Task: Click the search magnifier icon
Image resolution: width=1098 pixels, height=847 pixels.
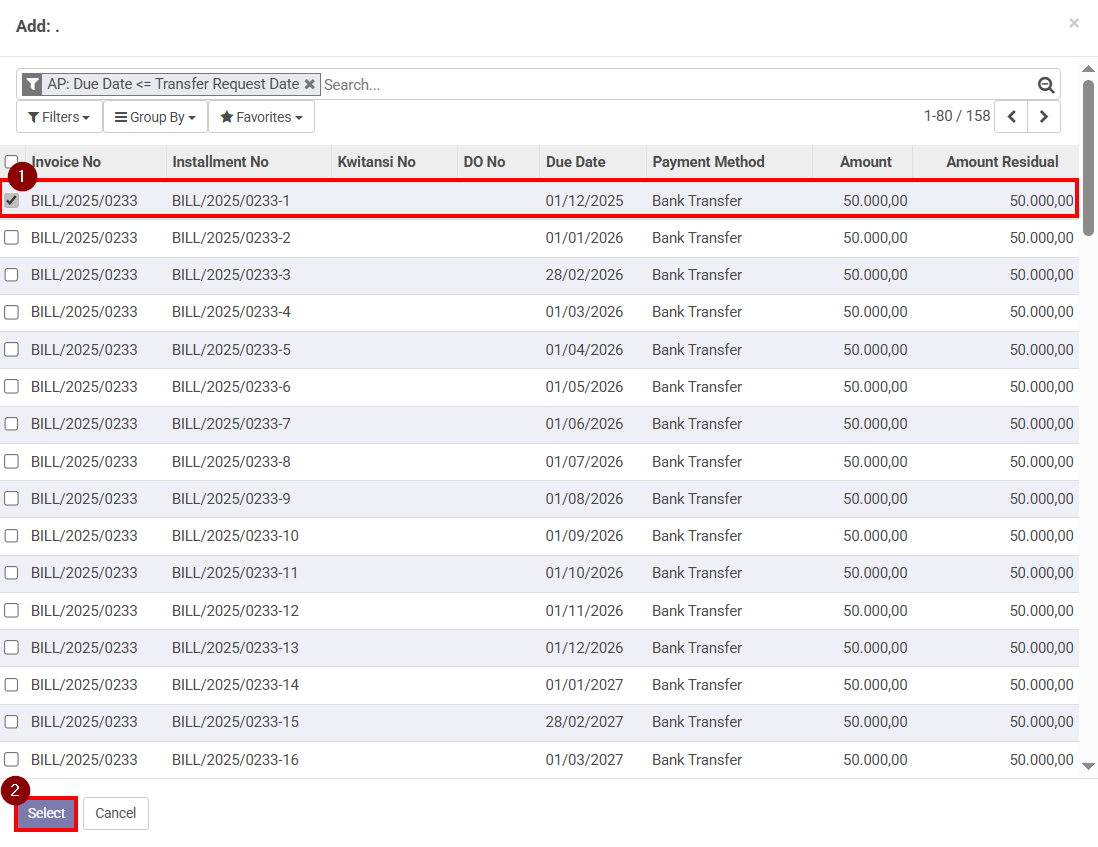Action: (x=1046, y=85)
